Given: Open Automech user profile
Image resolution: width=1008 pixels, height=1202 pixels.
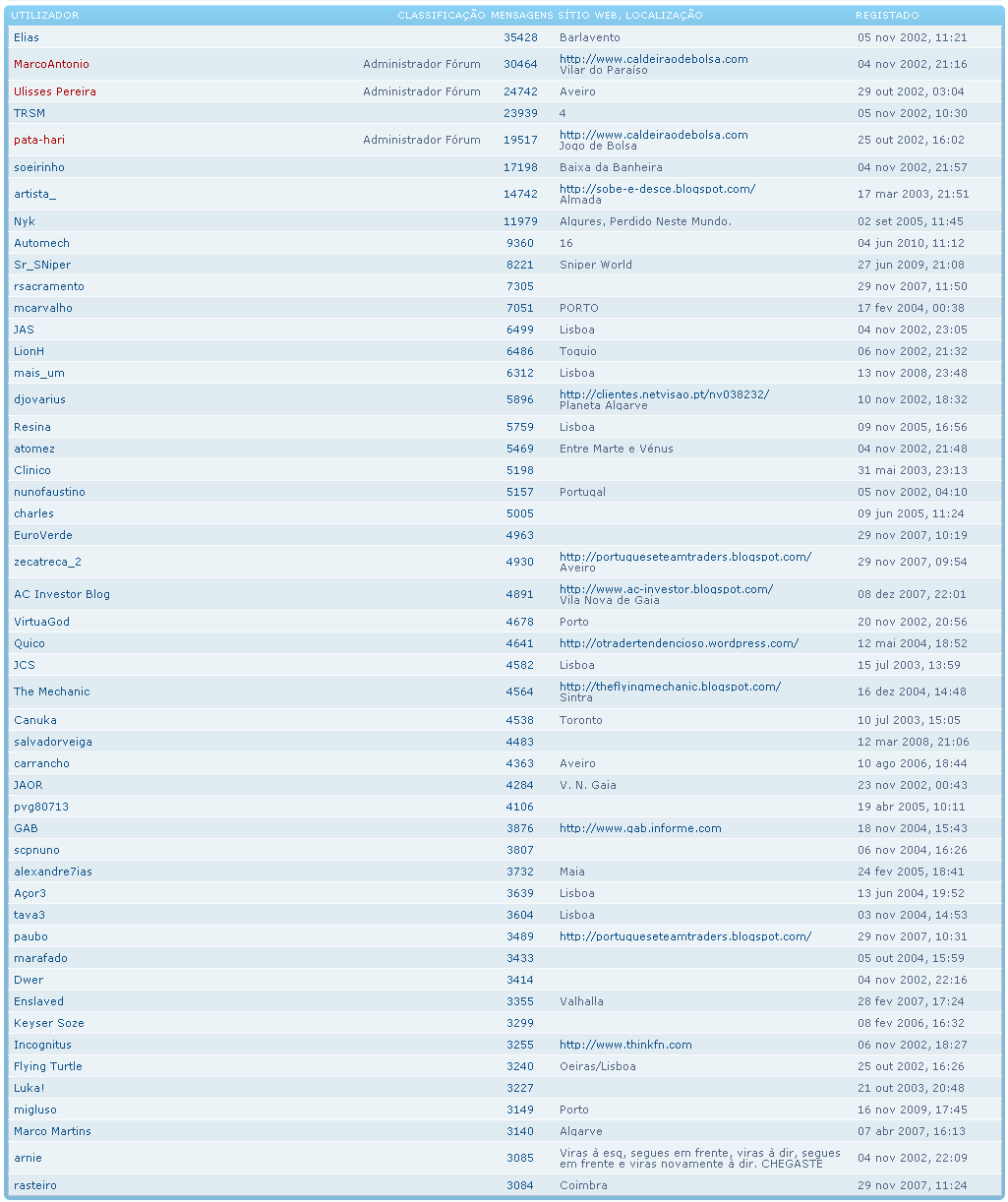Looking at the screenshot, I should 41,243.
